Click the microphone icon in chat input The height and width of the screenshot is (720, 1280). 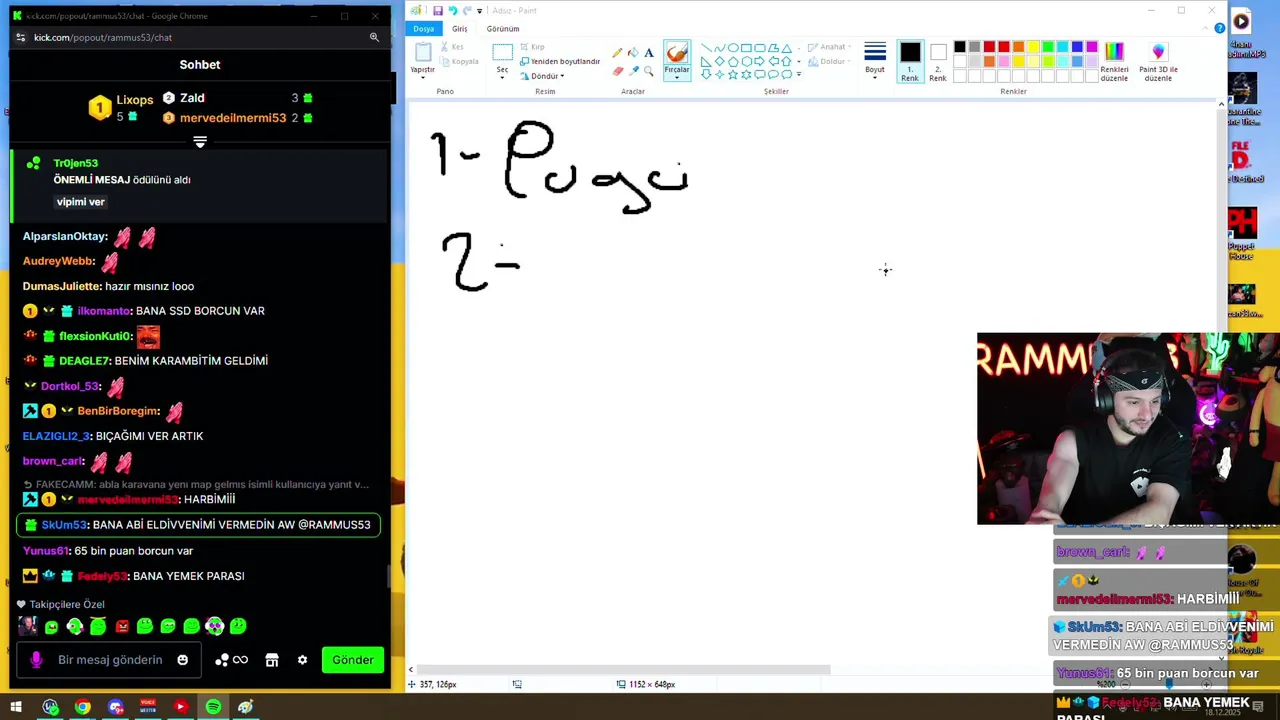coord(36,660)
